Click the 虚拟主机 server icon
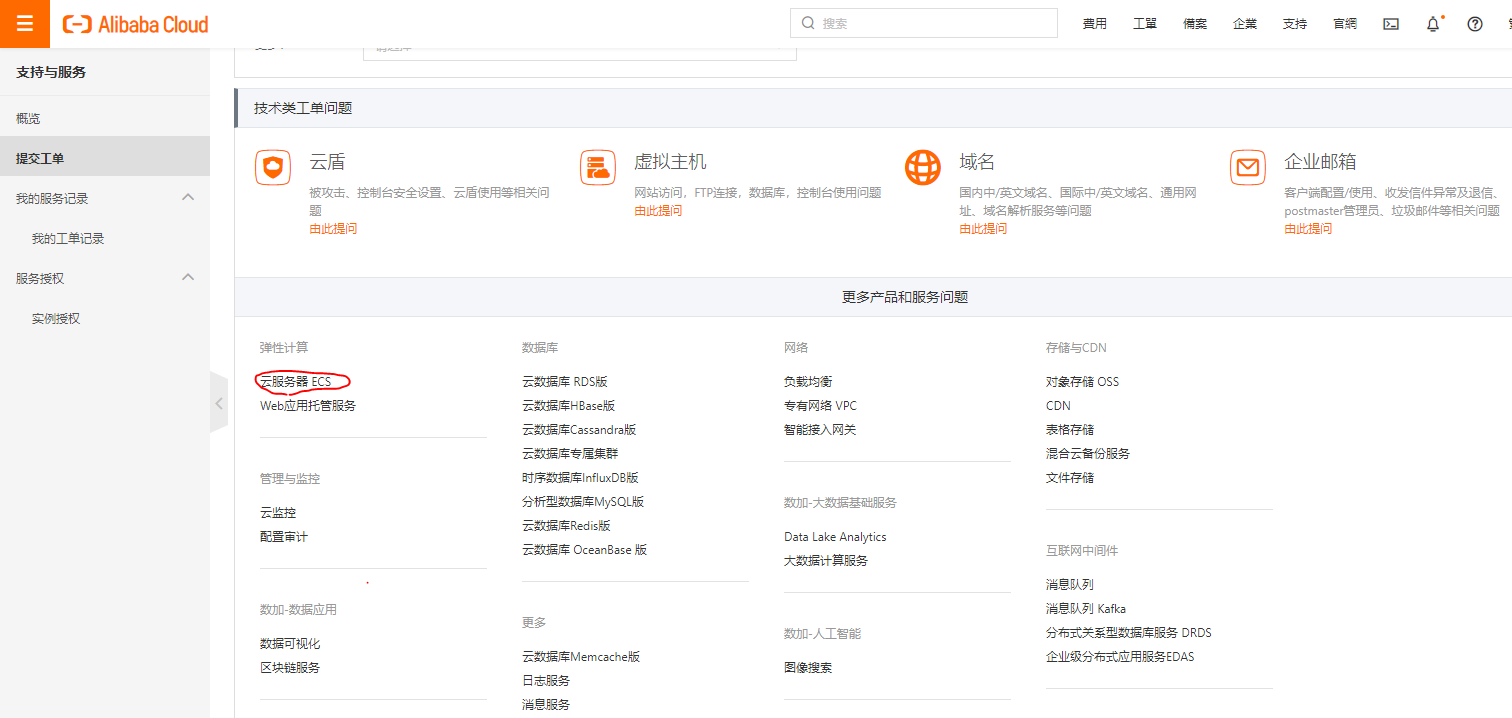Viewport: 1512px width, 718px height. coord(598,167)
